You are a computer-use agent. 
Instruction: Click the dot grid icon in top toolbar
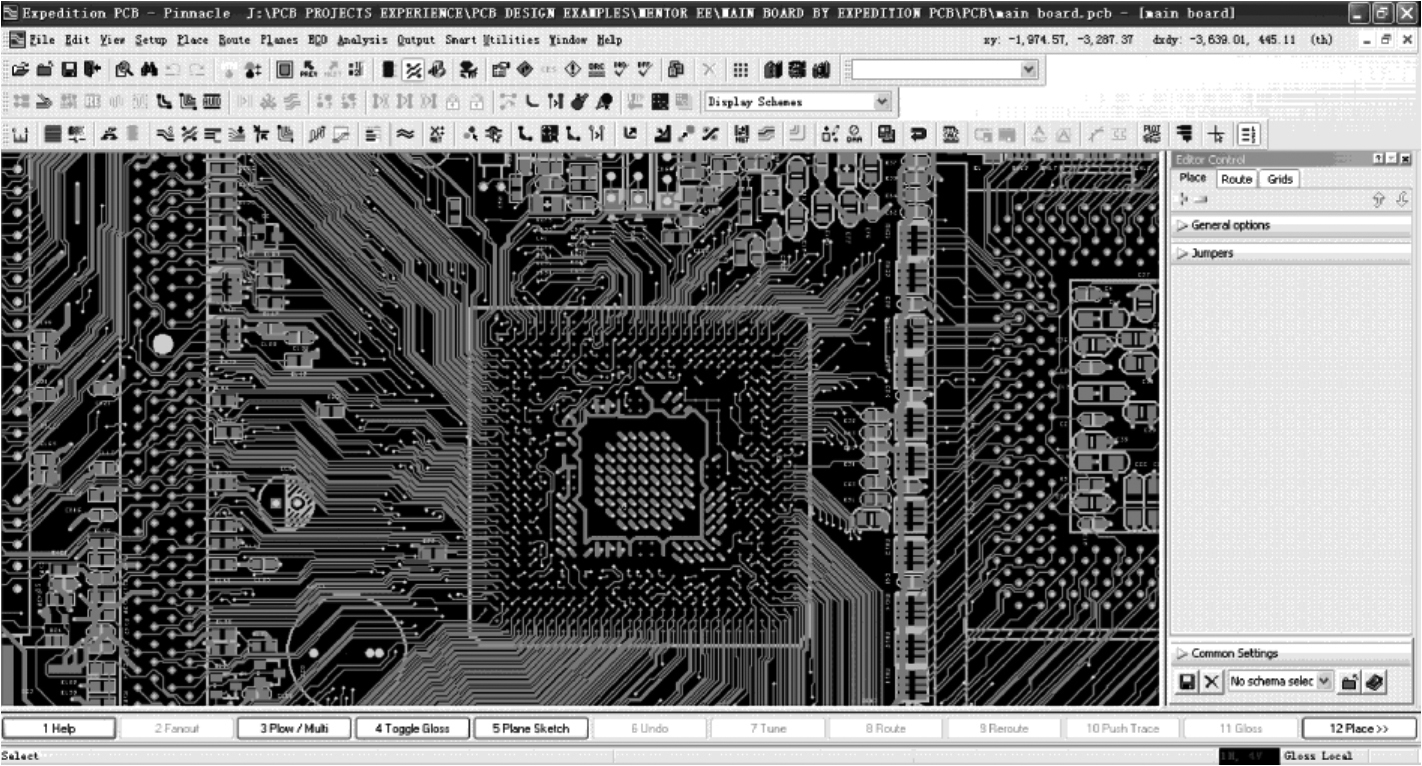coord(740,70)
